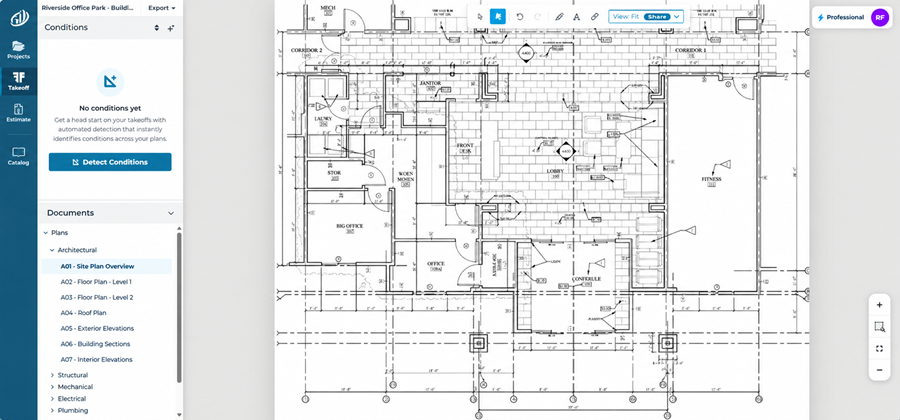900x420 pixels.
Task: Click the link tool icon
Action: pos(595,17)
